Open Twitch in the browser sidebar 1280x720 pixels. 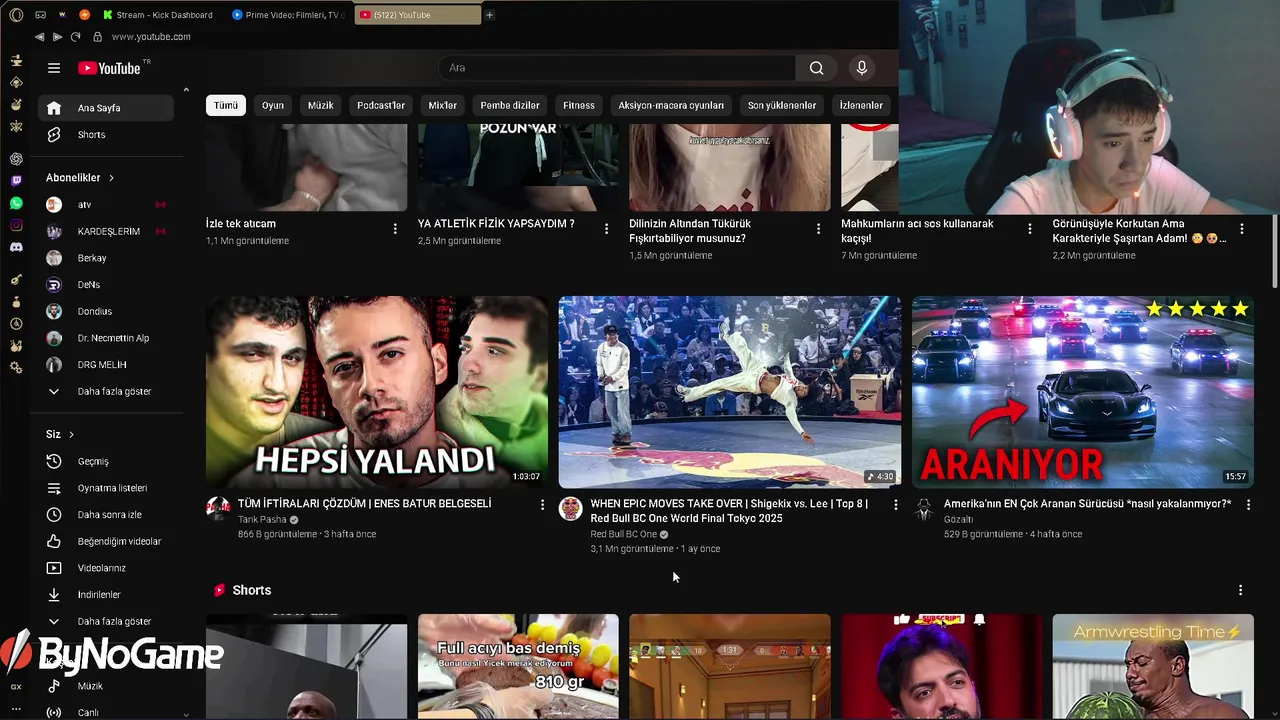pos(16,181)
